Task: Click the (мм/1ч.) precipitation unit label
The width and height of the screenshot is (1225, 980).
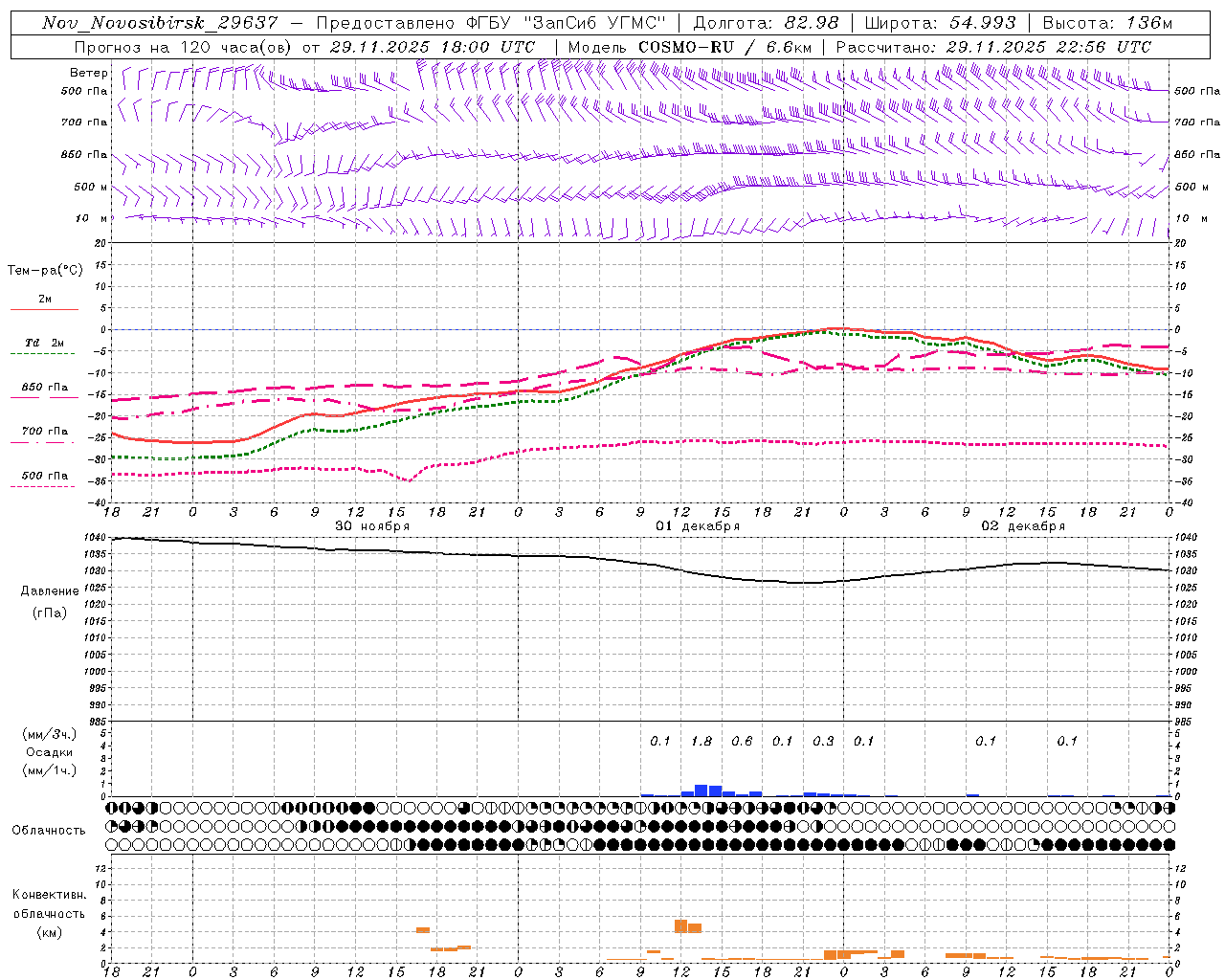Action: click(x=49, y=770)
